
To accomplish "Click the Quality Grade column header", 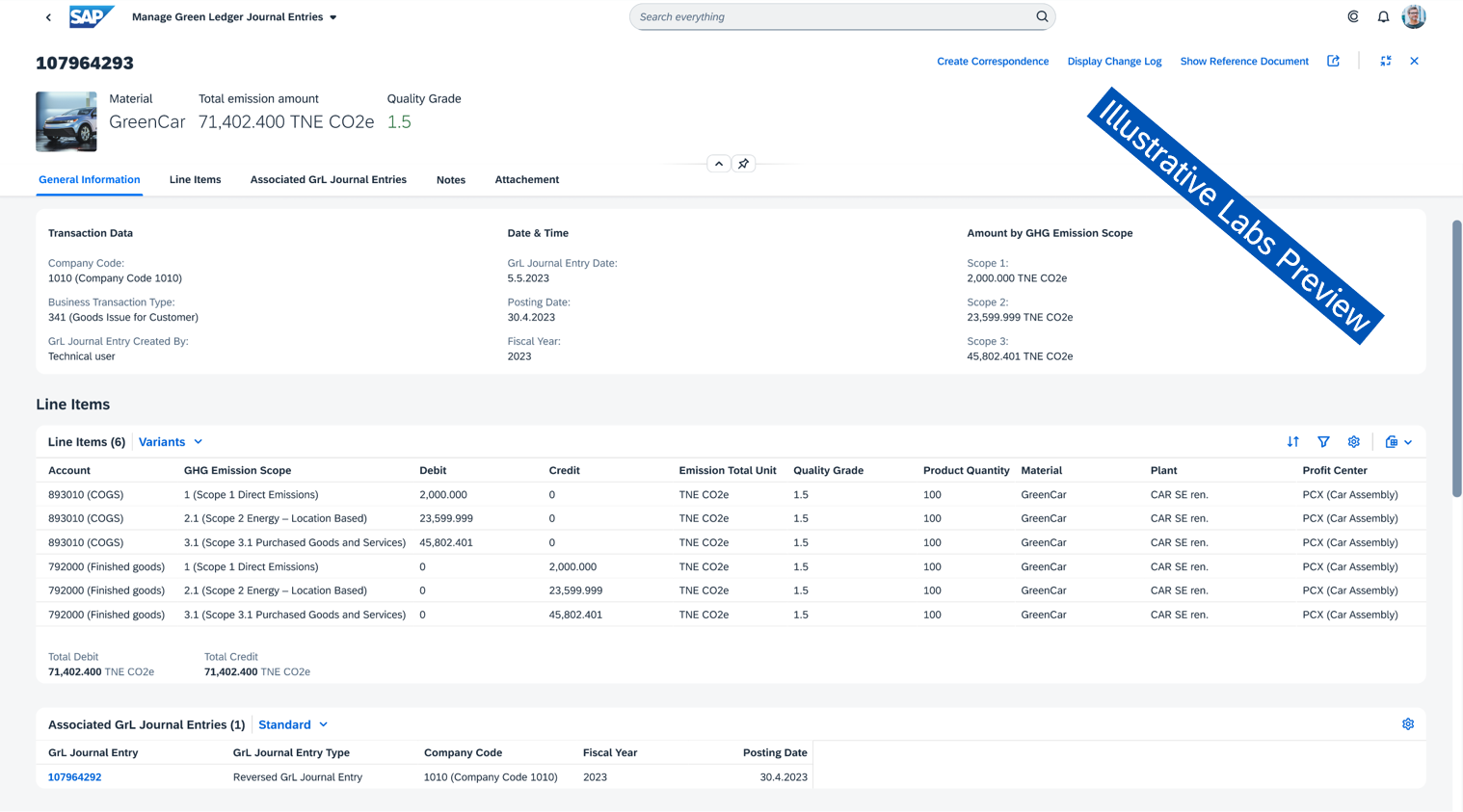I will [829, 471].
